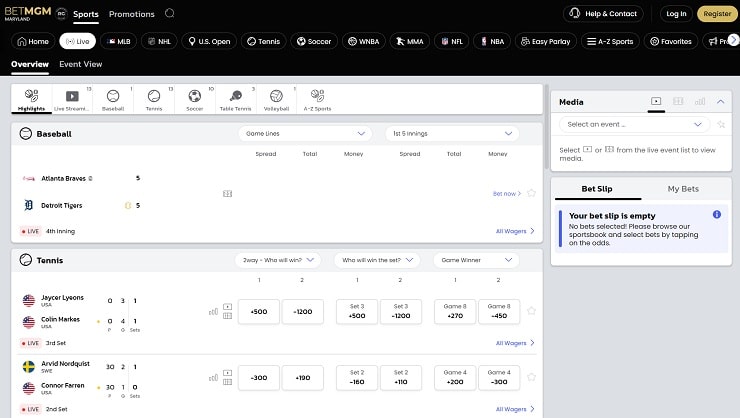Open WNBA in sports navigation
The height and width of the screenshot is (418, 740).
click(x=363, y=42)
